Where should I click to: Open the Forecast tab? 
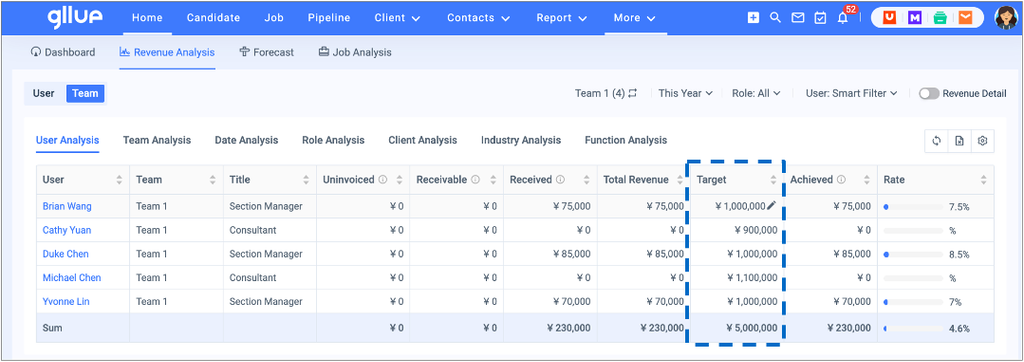tap(266, 52)
